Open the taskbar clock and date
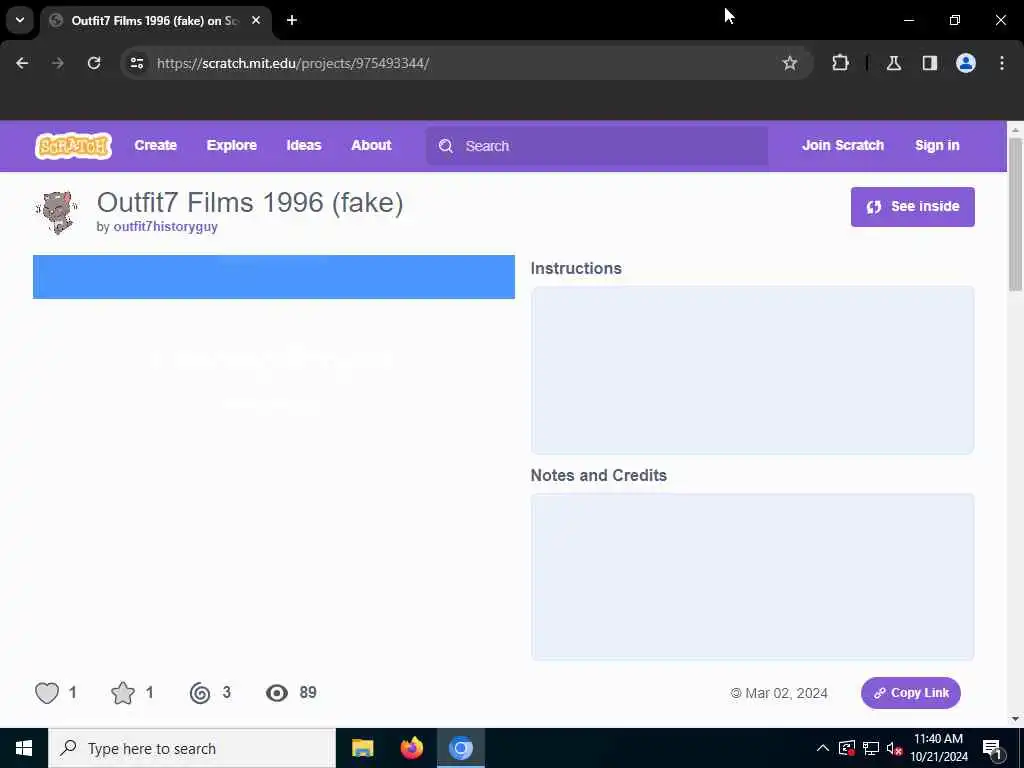1024x768 pixels. tap(938, 748)
